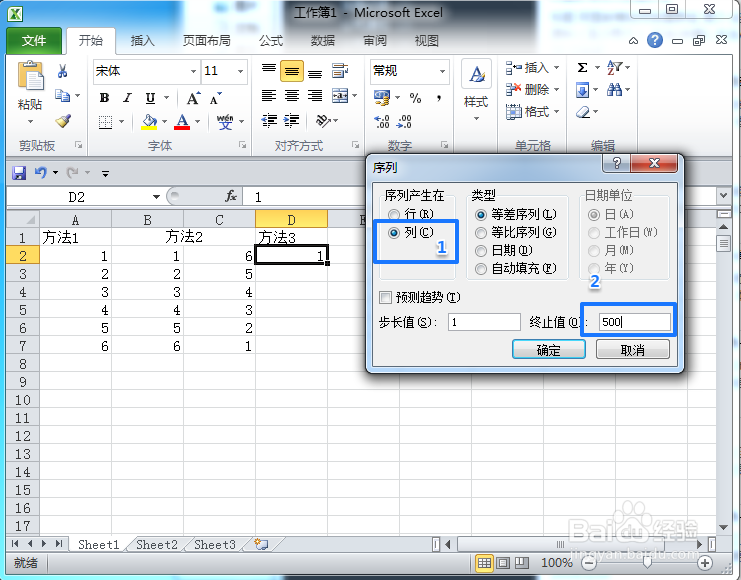Image resolution: width=741 pixels, height=580 pixels.
Task: Toggle bold formatting
Action: point(104,98)
